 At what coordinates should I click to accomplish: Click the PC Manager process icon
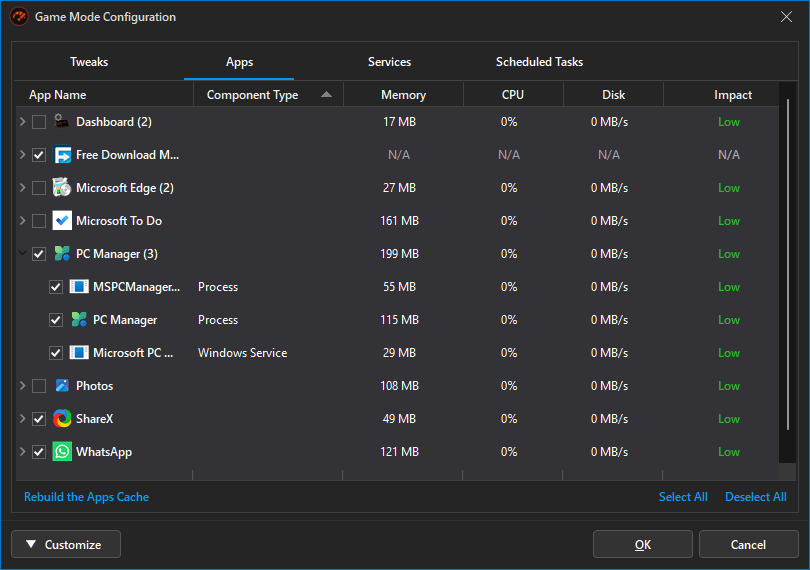click(79, 320)
